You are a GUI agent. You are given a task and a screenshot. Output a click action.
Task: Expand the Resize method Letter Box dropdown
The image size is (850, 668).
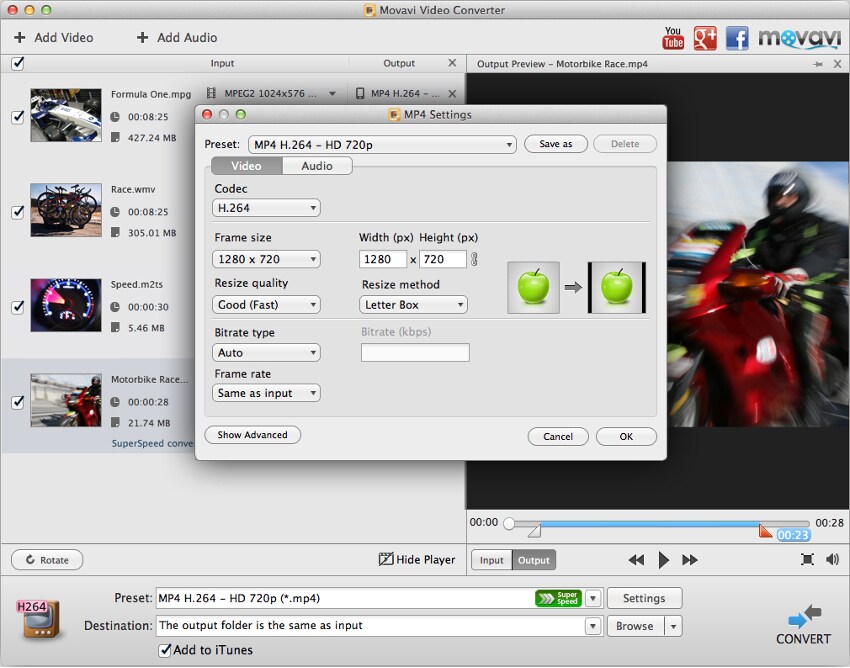pos(413,305)
